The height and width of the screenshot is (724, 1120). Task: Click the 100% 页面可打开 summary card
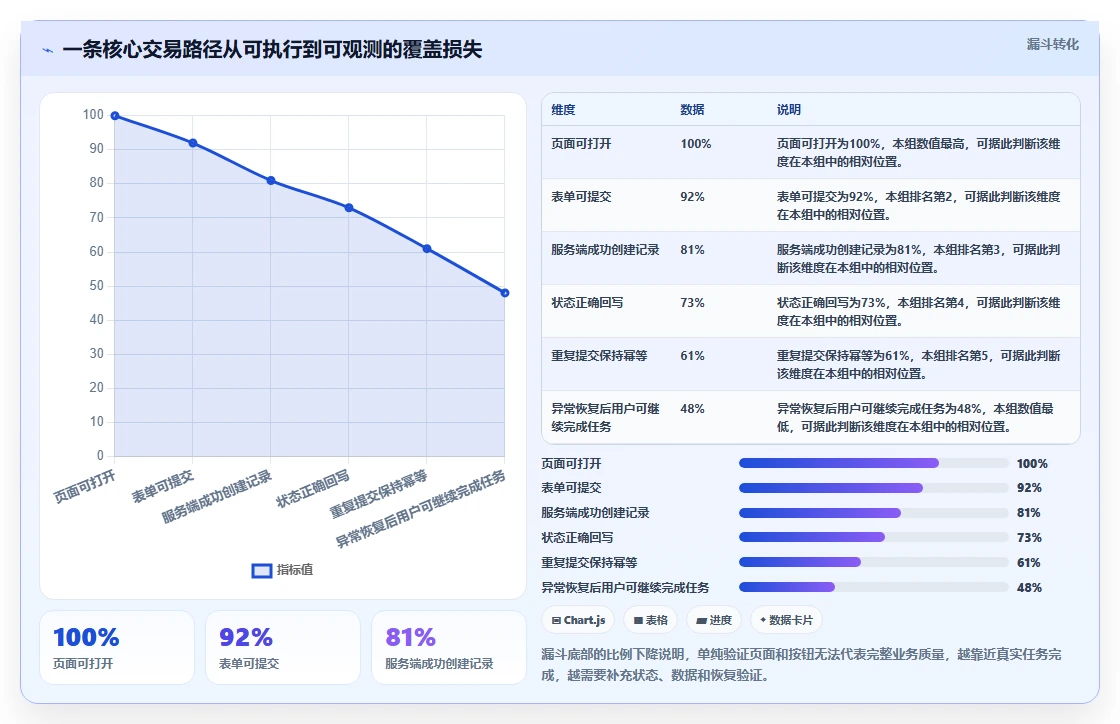(x=117, y=648)
